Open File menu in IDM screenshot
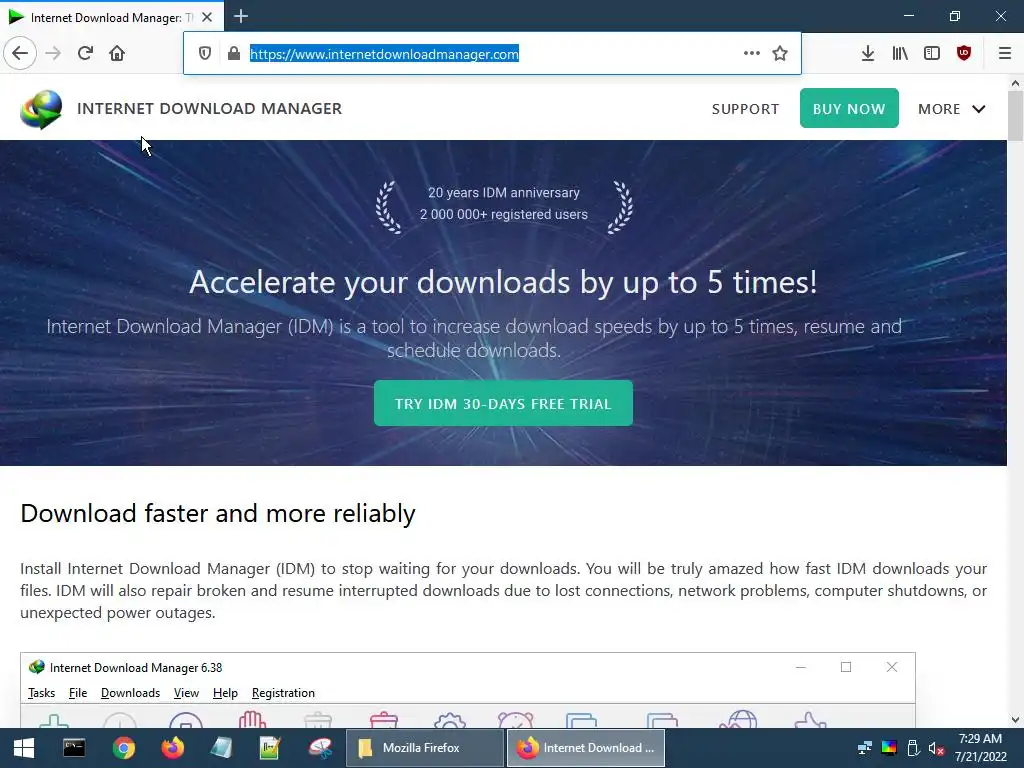This screenshot has height=768, width=1024. 78,693
